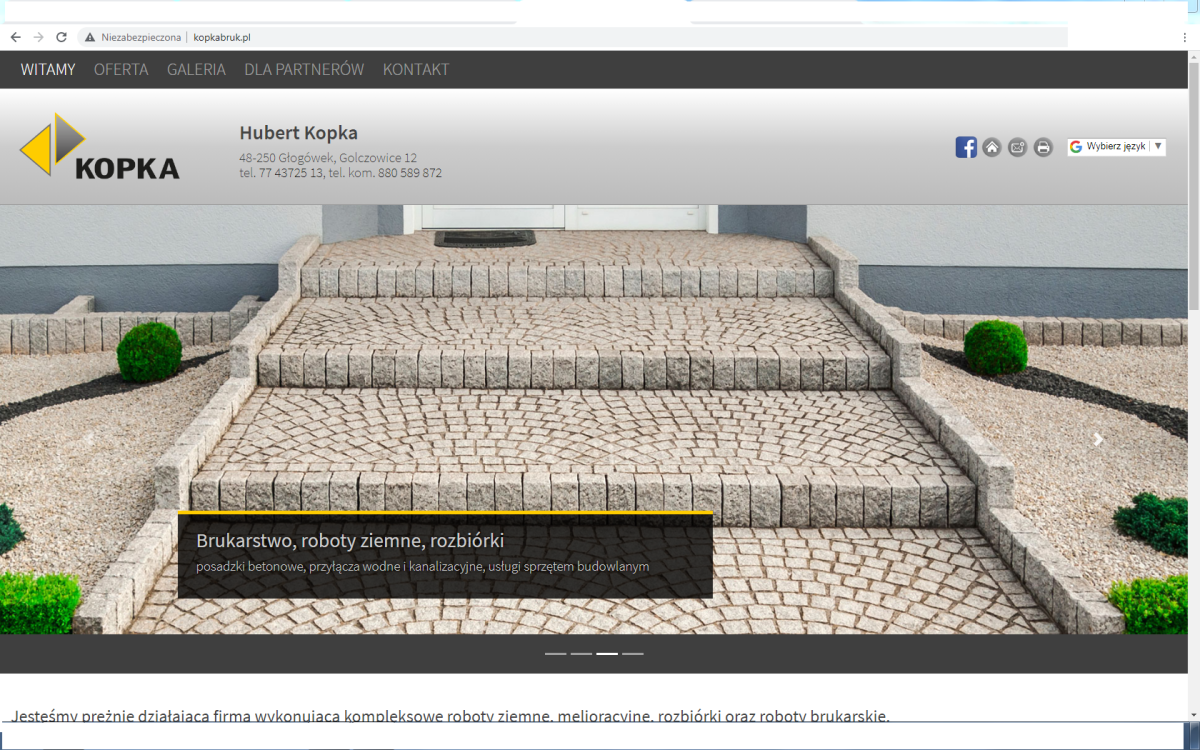The image size is (1200, 750).
Task: Click the home icon in header
Action: tap(992, 147)
